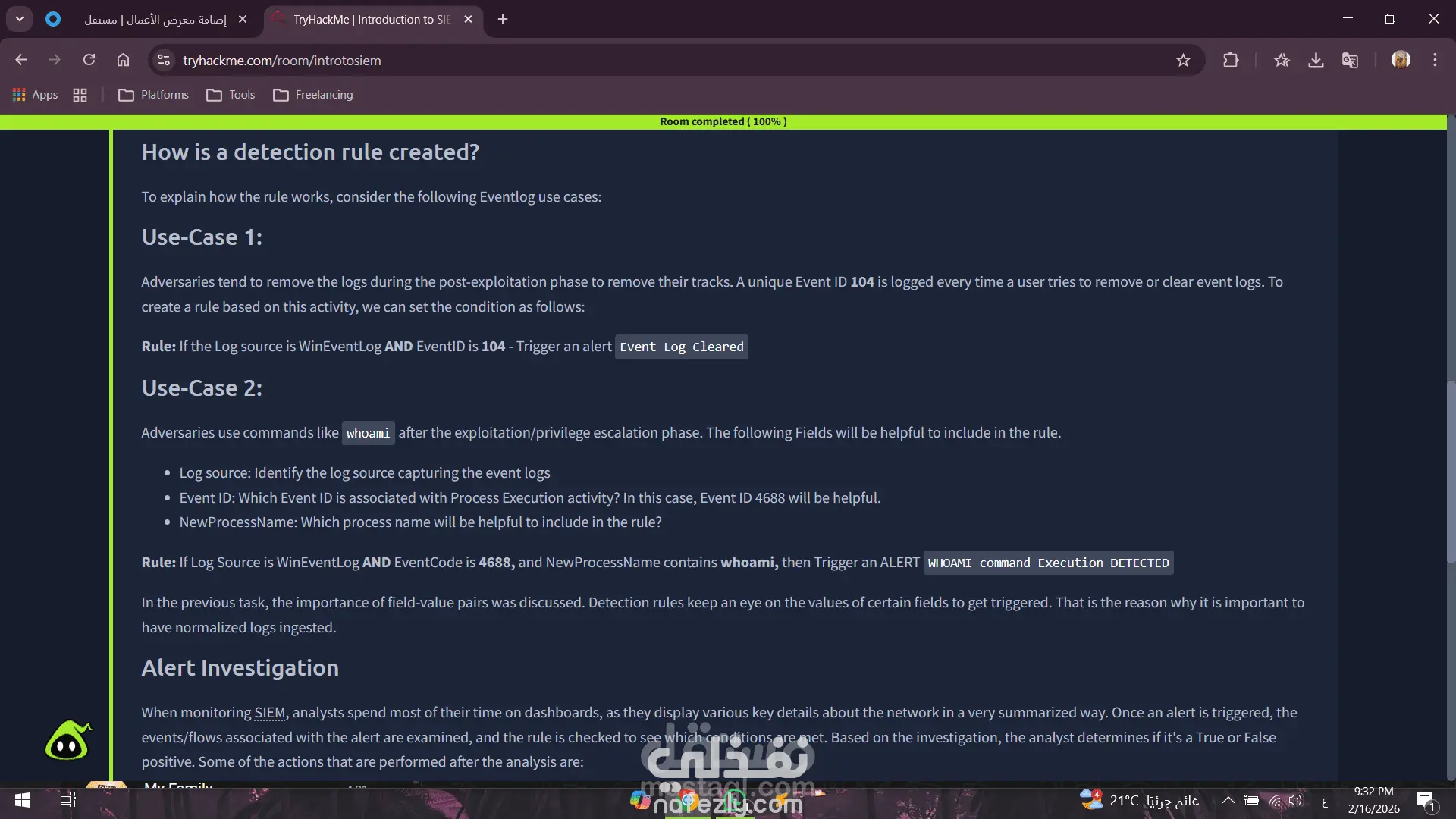
Task: Click the Room completed progress bar
Action: [723, 121]
